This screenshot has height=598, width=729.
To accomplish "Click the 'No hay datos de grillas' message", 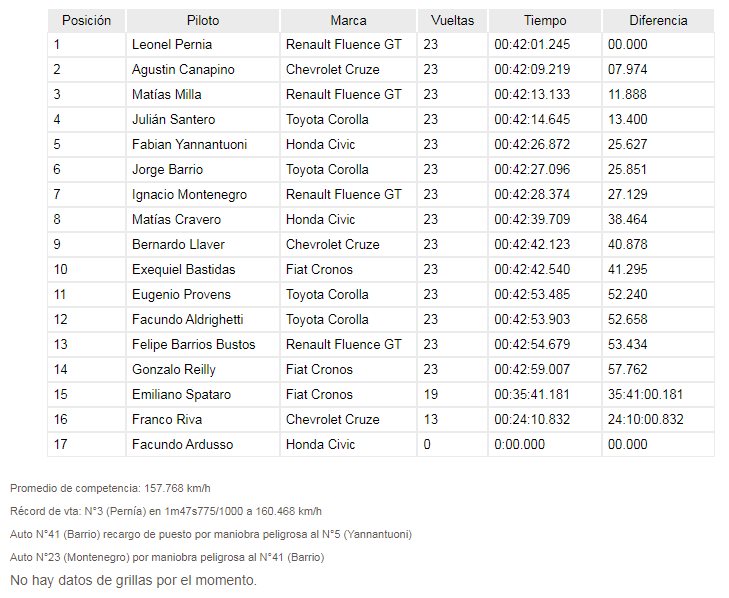I will point(133,580).
